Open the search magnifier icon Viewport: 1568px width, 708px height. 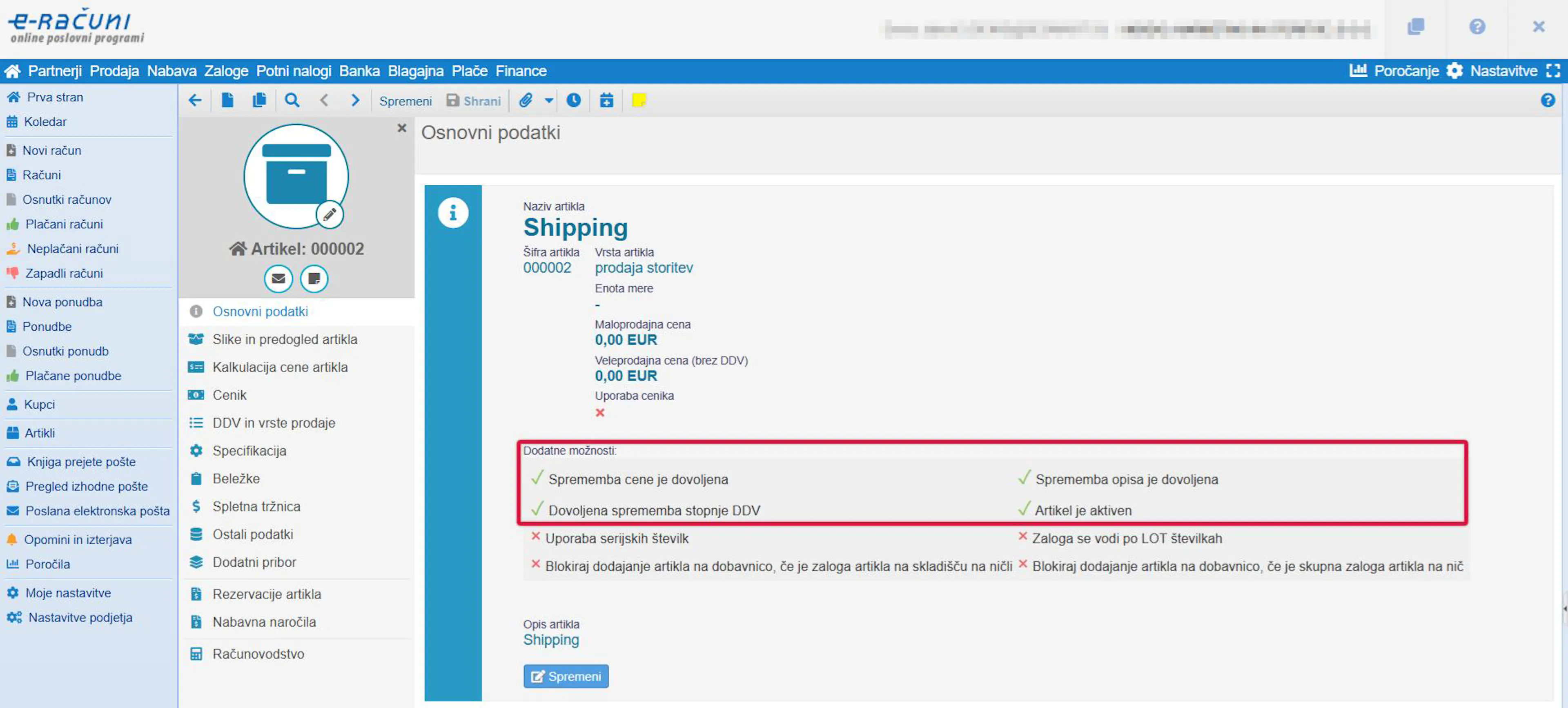pyautogui.click(x=292, y=100)
